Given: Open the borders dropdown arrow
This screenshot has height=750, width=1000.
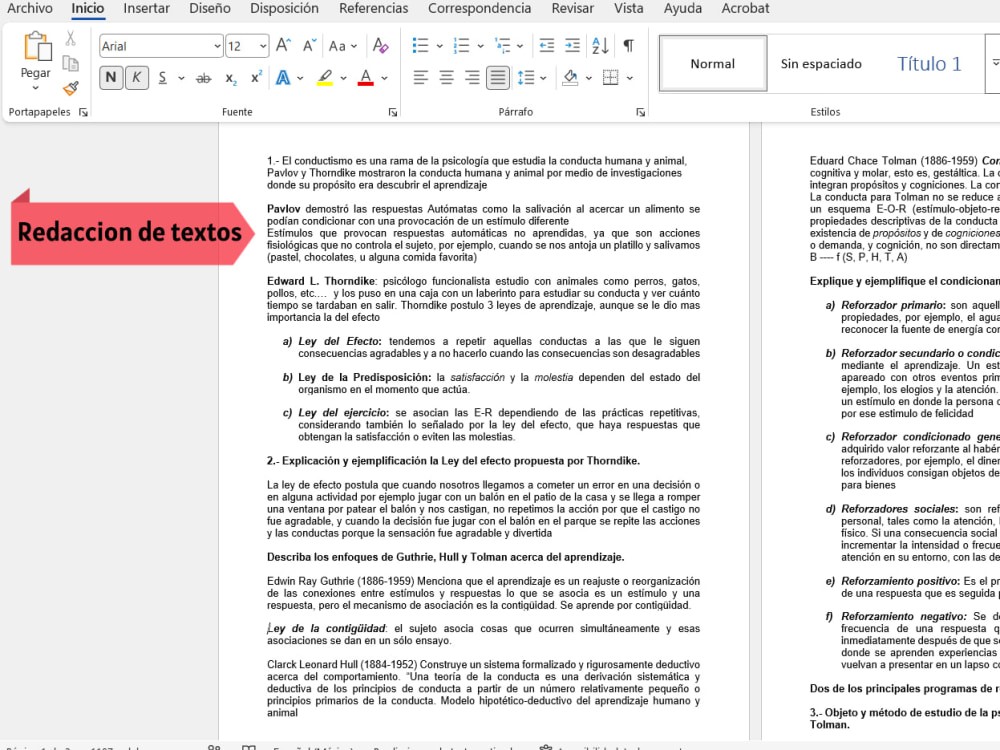Looking at the screenshot, I should [x=630, y=78].
